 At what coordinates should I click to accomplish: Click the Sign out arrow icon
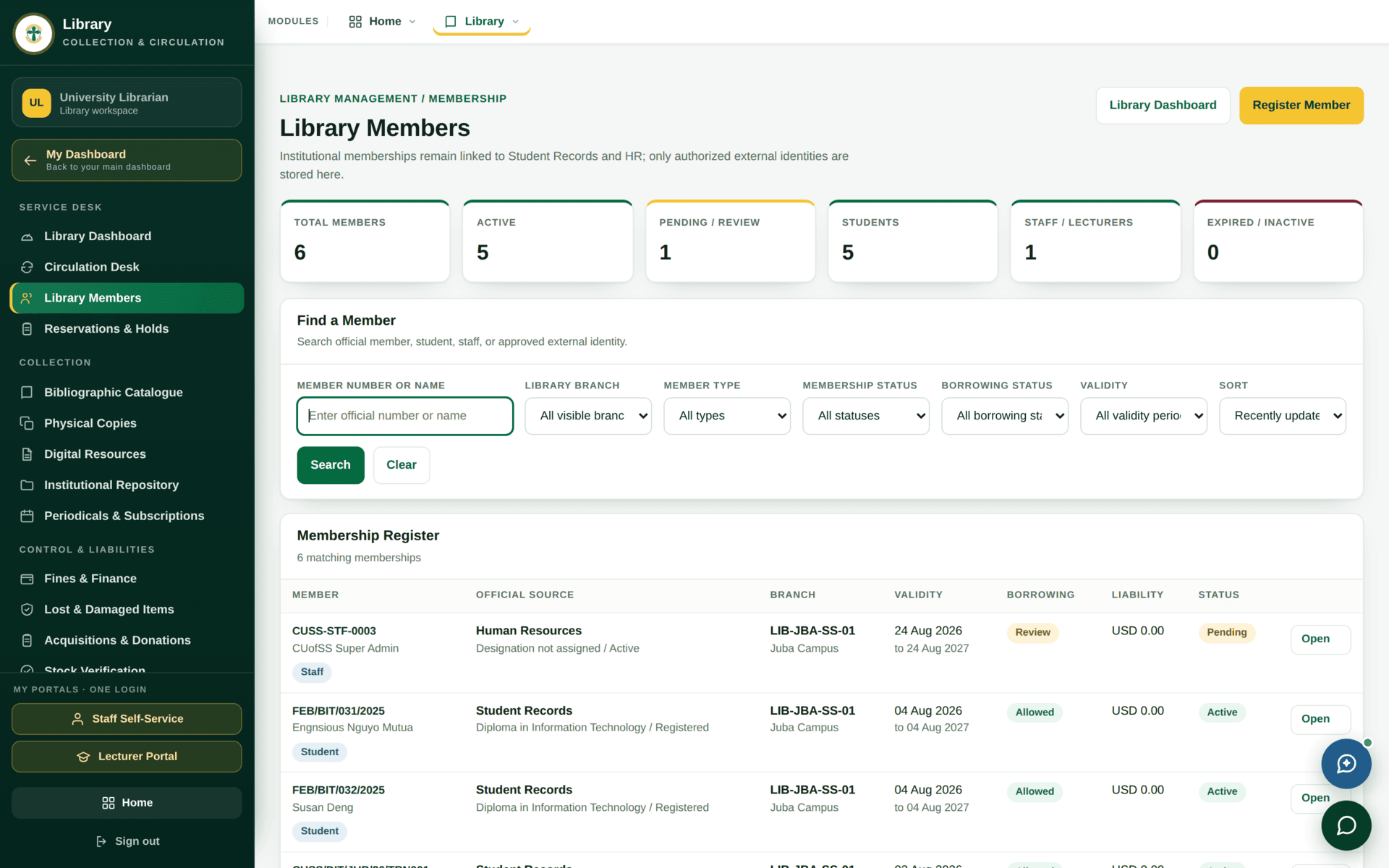click(101, 841)
